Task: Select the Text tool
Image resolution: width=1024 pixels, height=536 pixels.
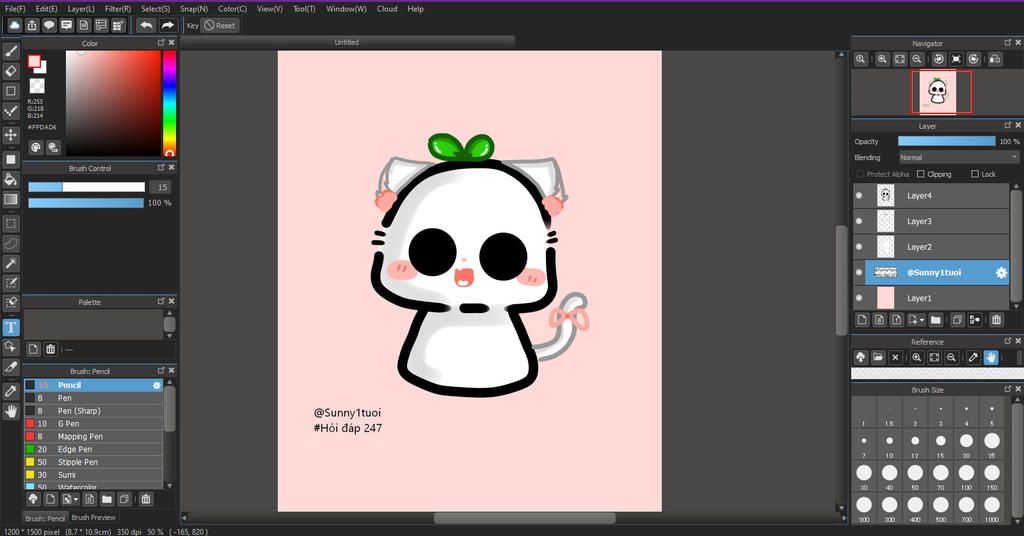Action: click(11, 327)
